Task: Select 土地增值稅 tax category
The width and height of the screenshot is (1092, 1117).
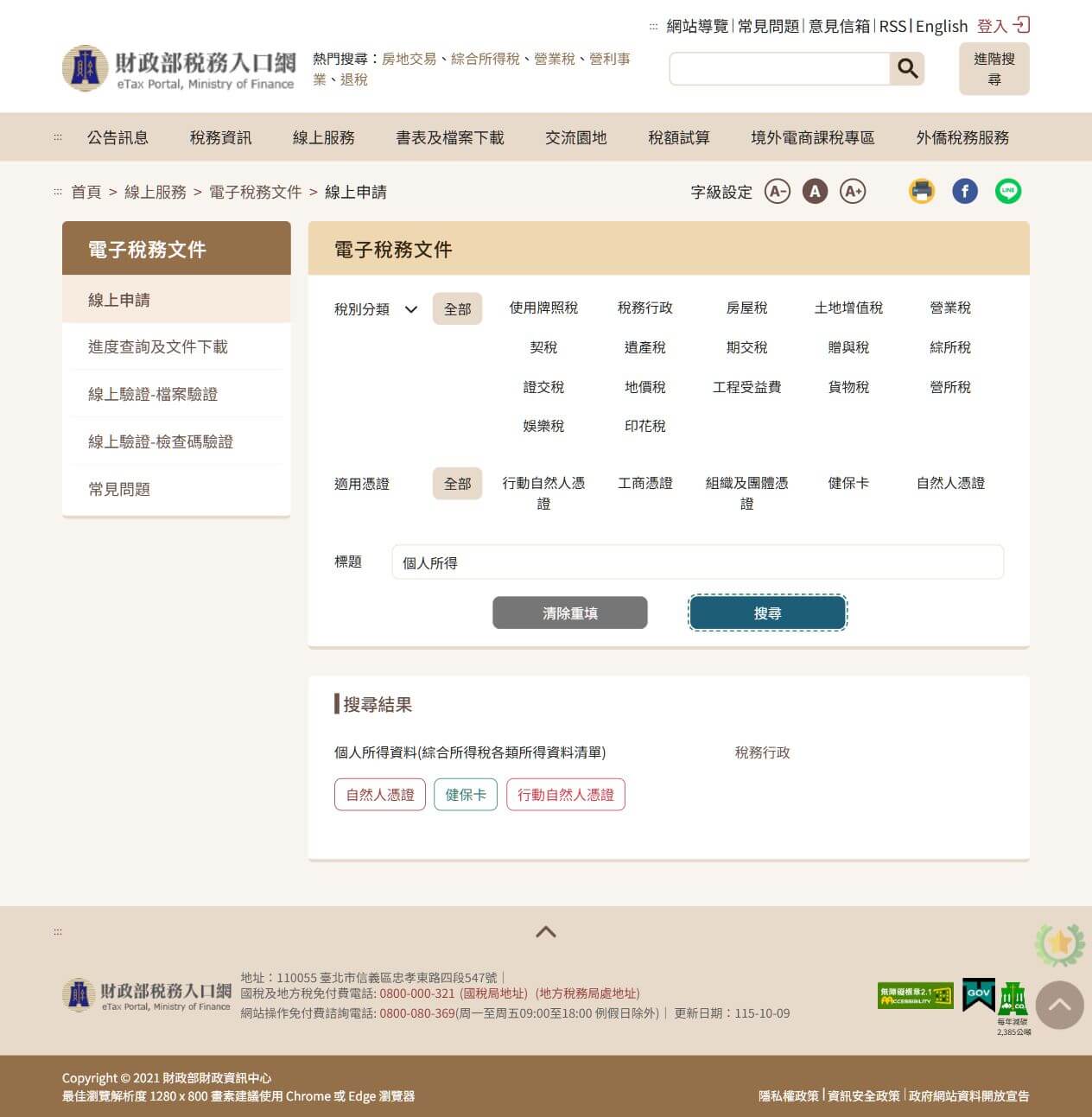Action: [x=848, y=308]
